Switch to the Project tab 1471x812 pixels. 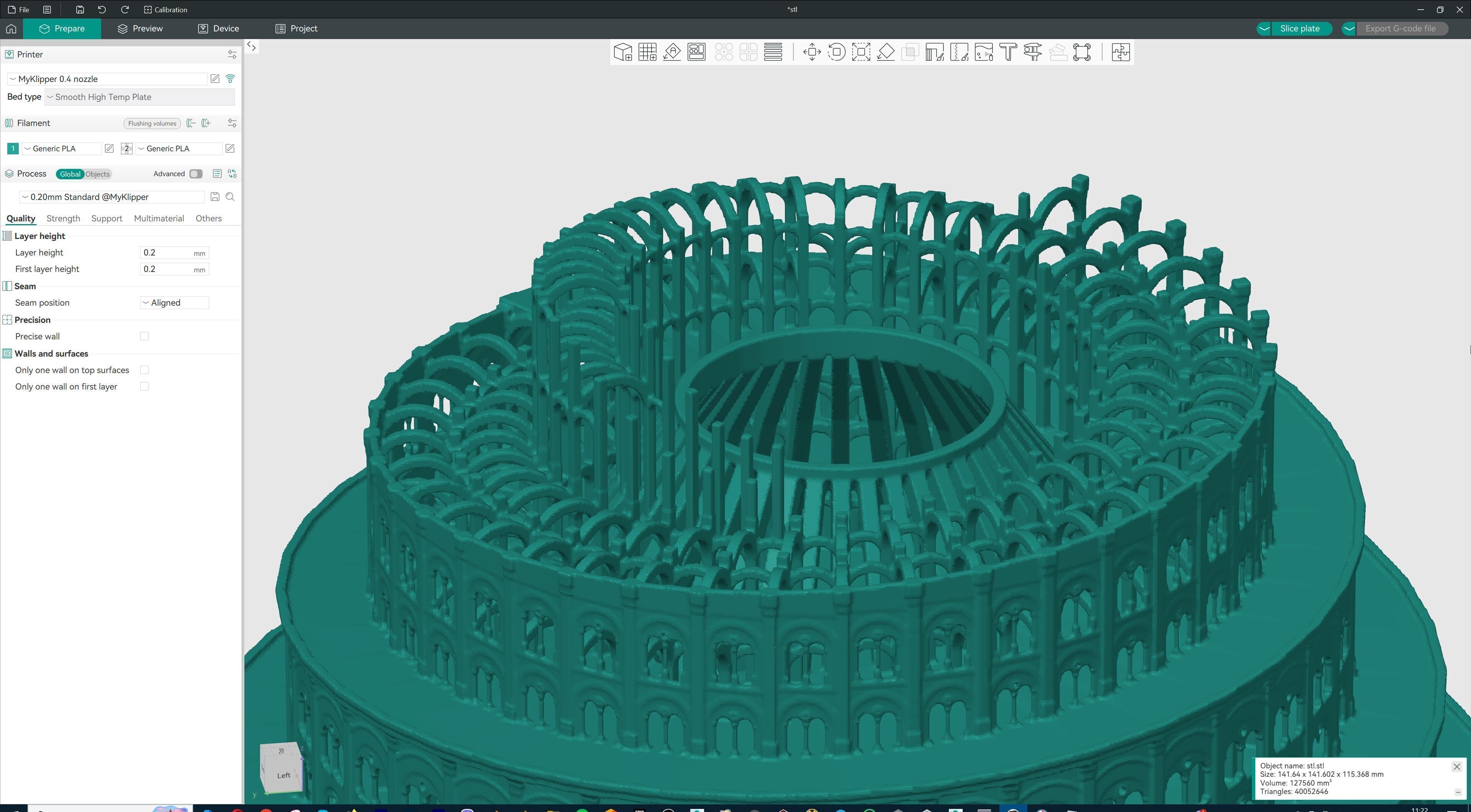296,29
